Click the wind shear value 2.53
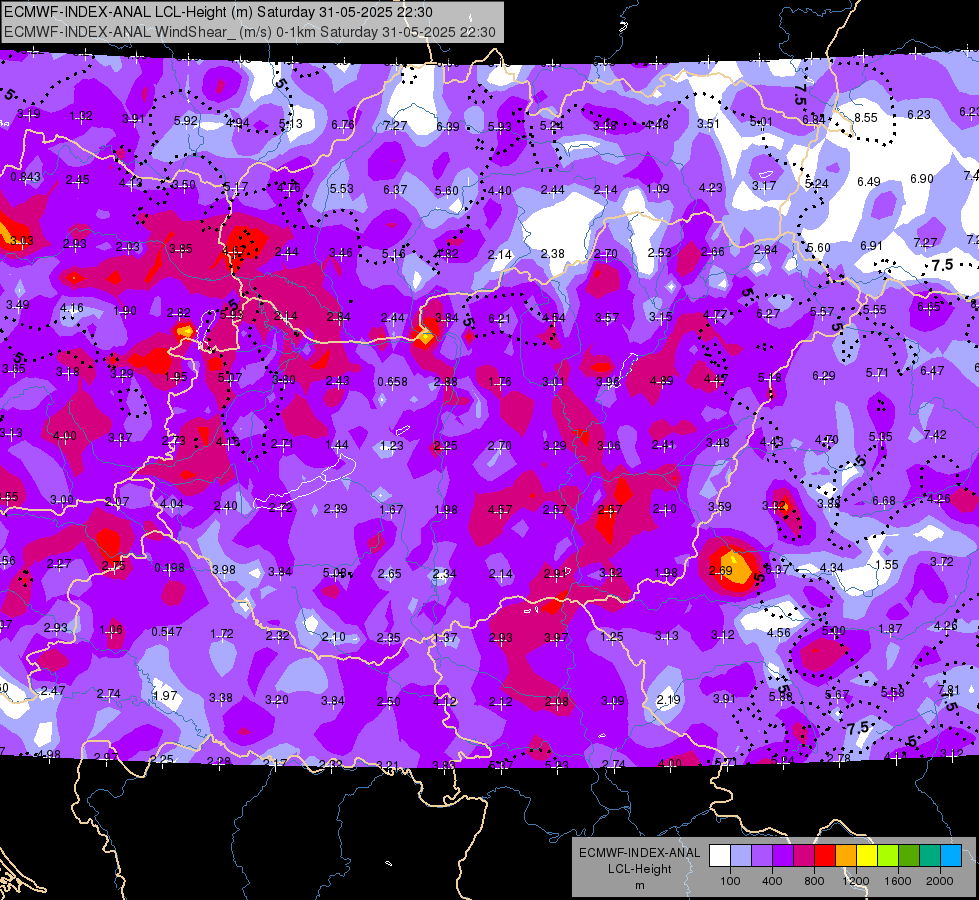 point(659,252)
